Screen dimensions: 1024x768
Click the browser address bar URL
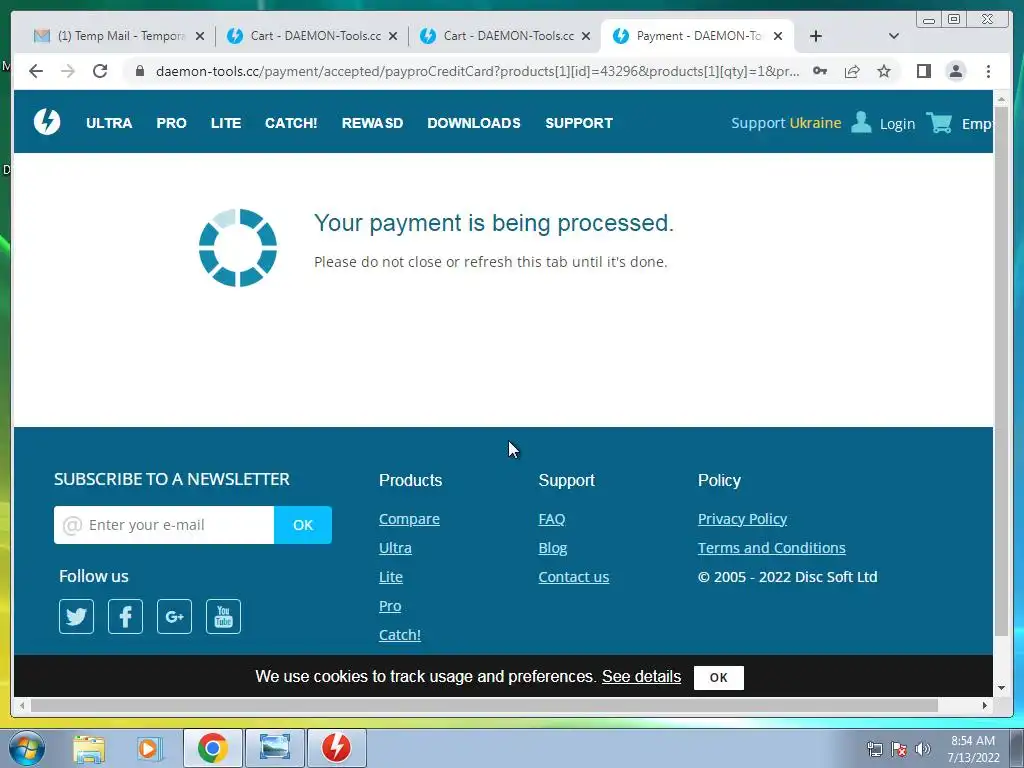point(477,71)
